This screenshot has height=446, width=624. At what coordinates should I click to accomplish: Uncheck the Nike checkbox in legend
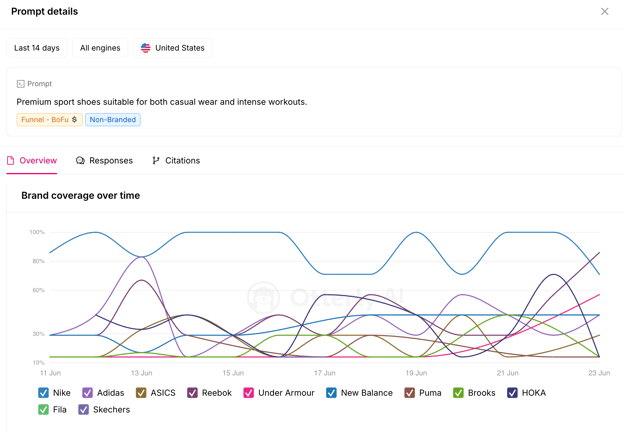tap(43, 393)
